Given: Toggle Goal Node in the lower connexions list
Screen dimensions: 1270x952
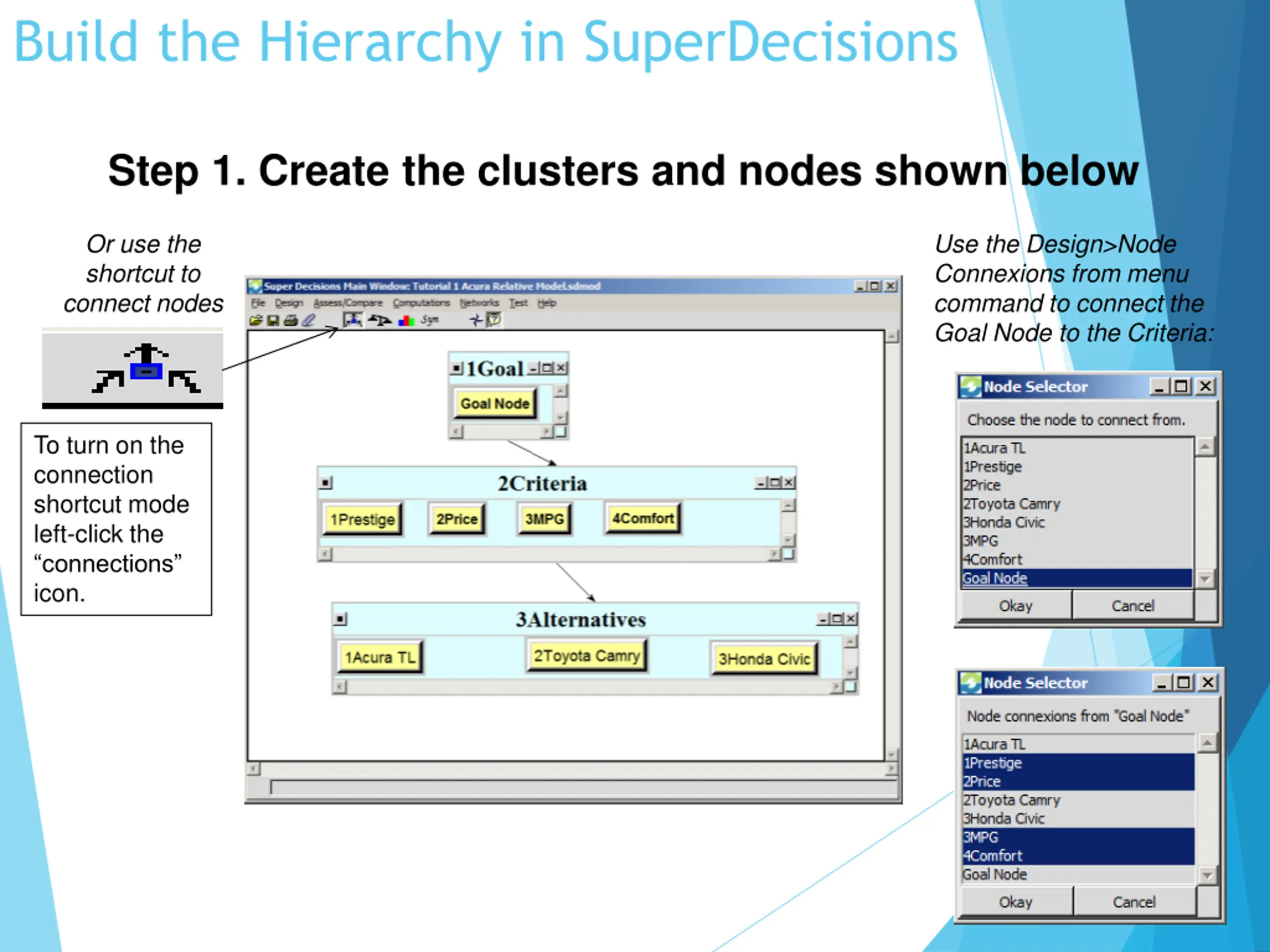Looking at the screenshot, I should pos(1078,875).
